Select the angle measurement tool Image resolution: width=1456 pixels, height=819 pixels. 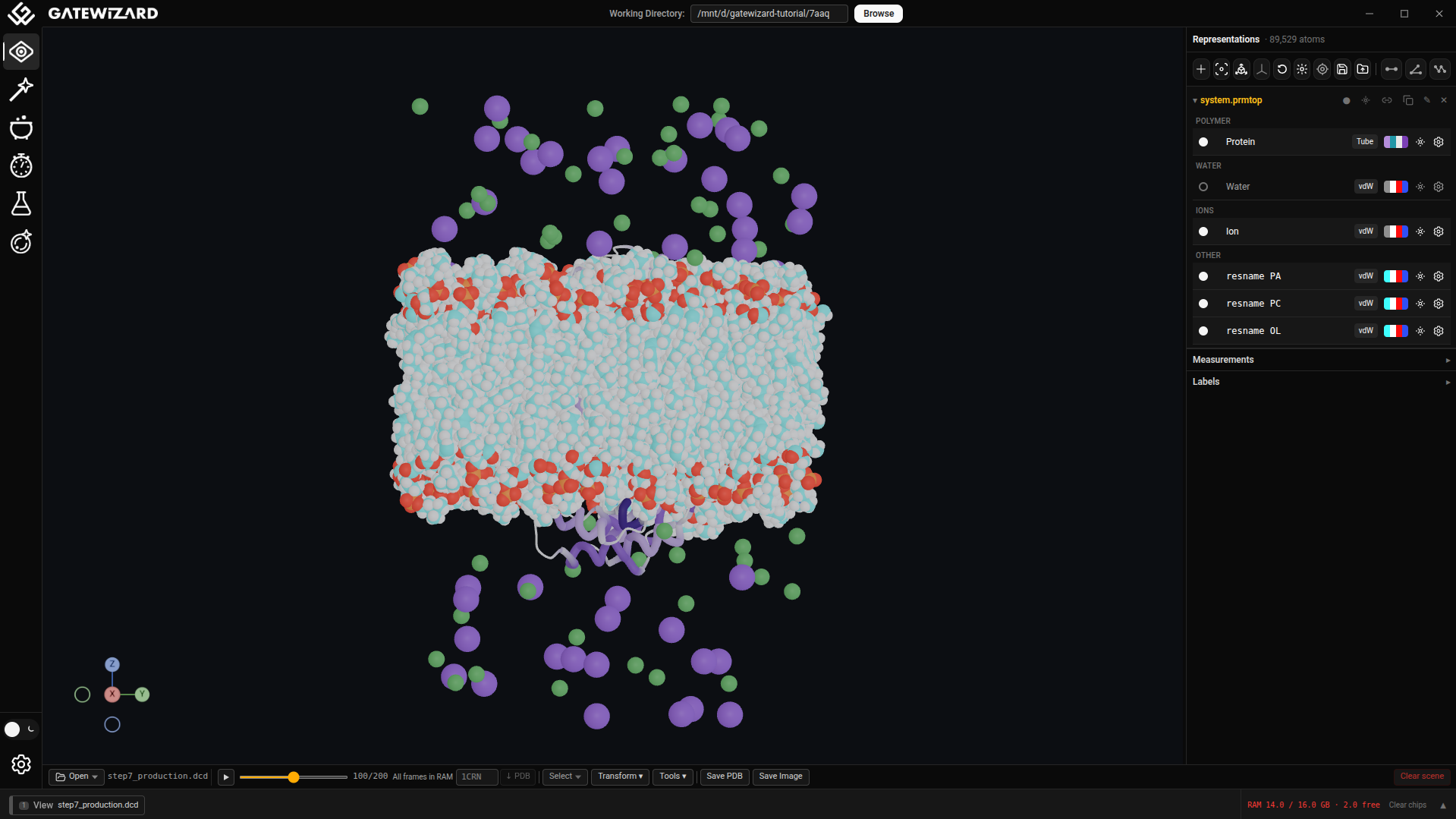pyautogui.click(x=1416, y=69)
